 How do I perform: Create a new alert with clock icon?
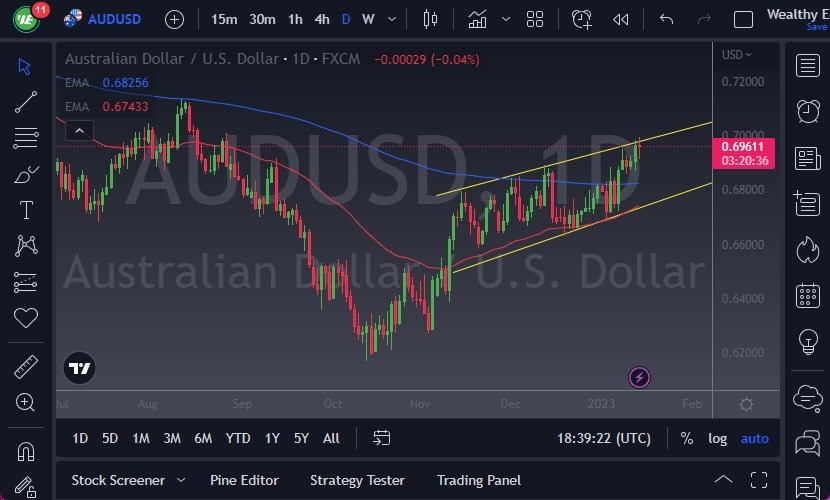[581, 20]
